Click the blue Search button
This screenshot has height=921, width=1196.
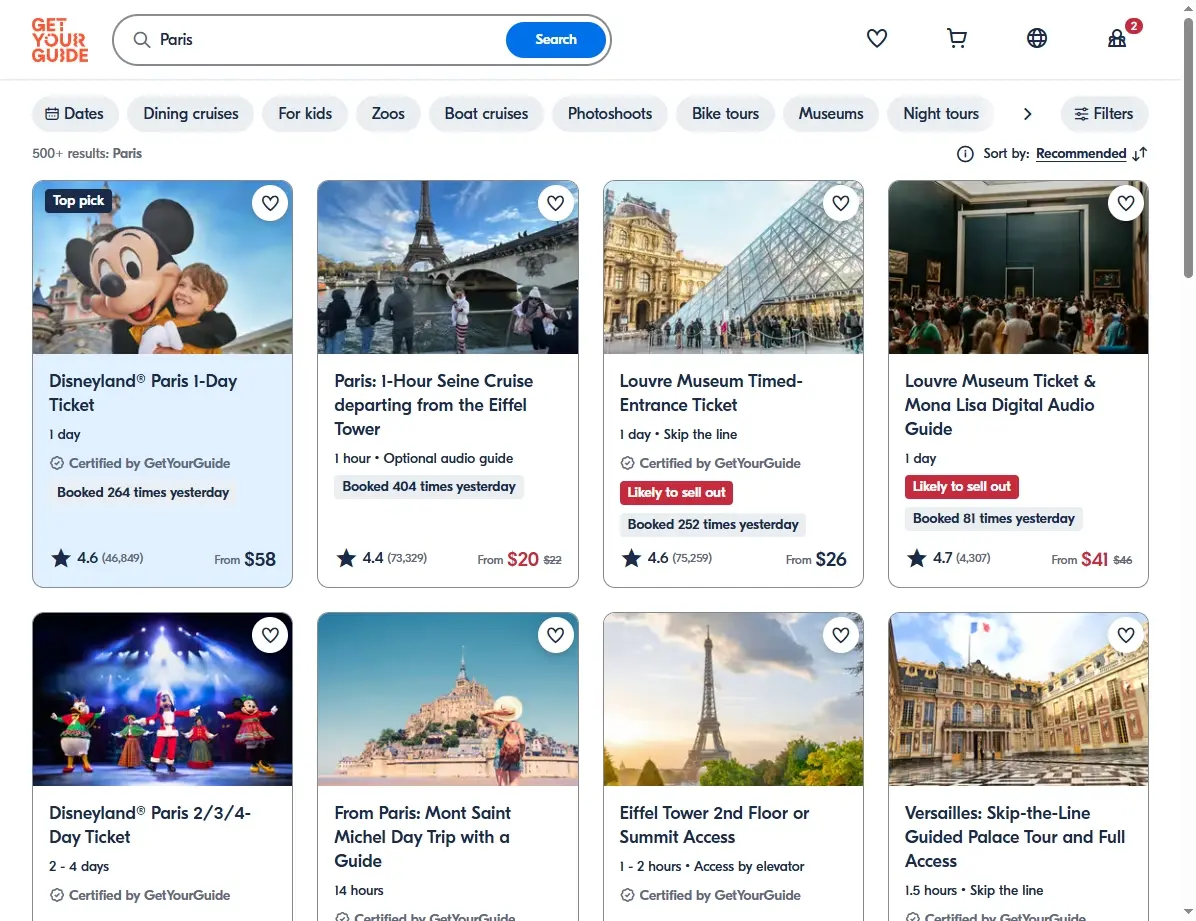point(556,40)
